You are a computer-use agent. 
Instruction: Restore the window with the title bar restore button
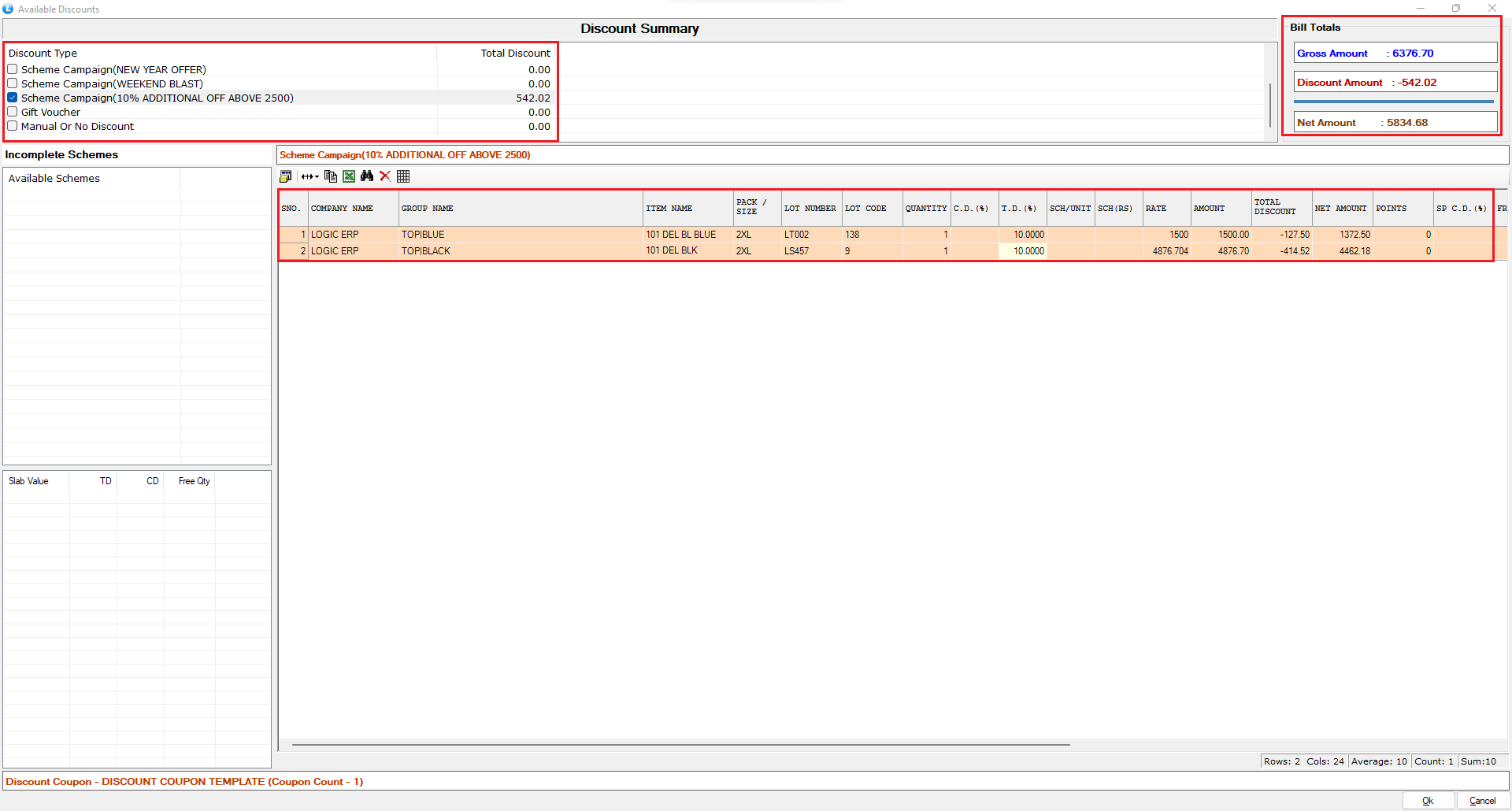(1456, 9)
